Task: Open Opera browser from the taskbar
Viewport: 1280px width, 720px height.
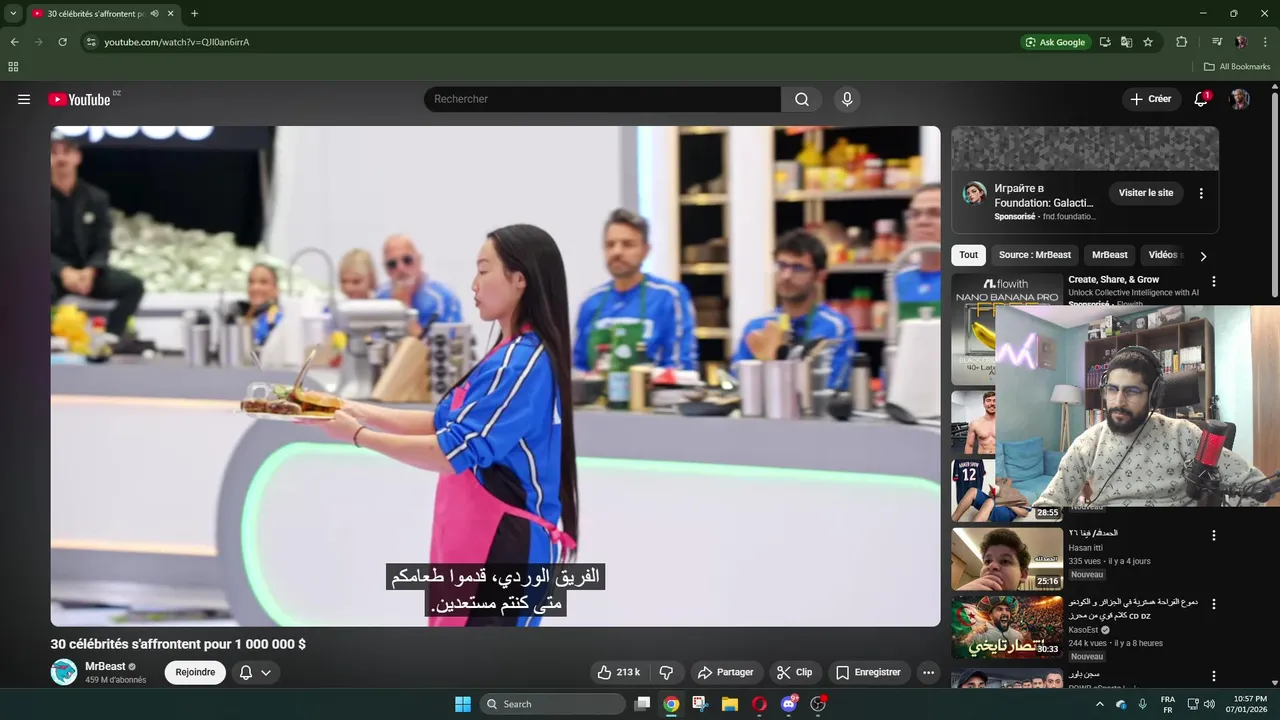Action: (x=759, y=704)
